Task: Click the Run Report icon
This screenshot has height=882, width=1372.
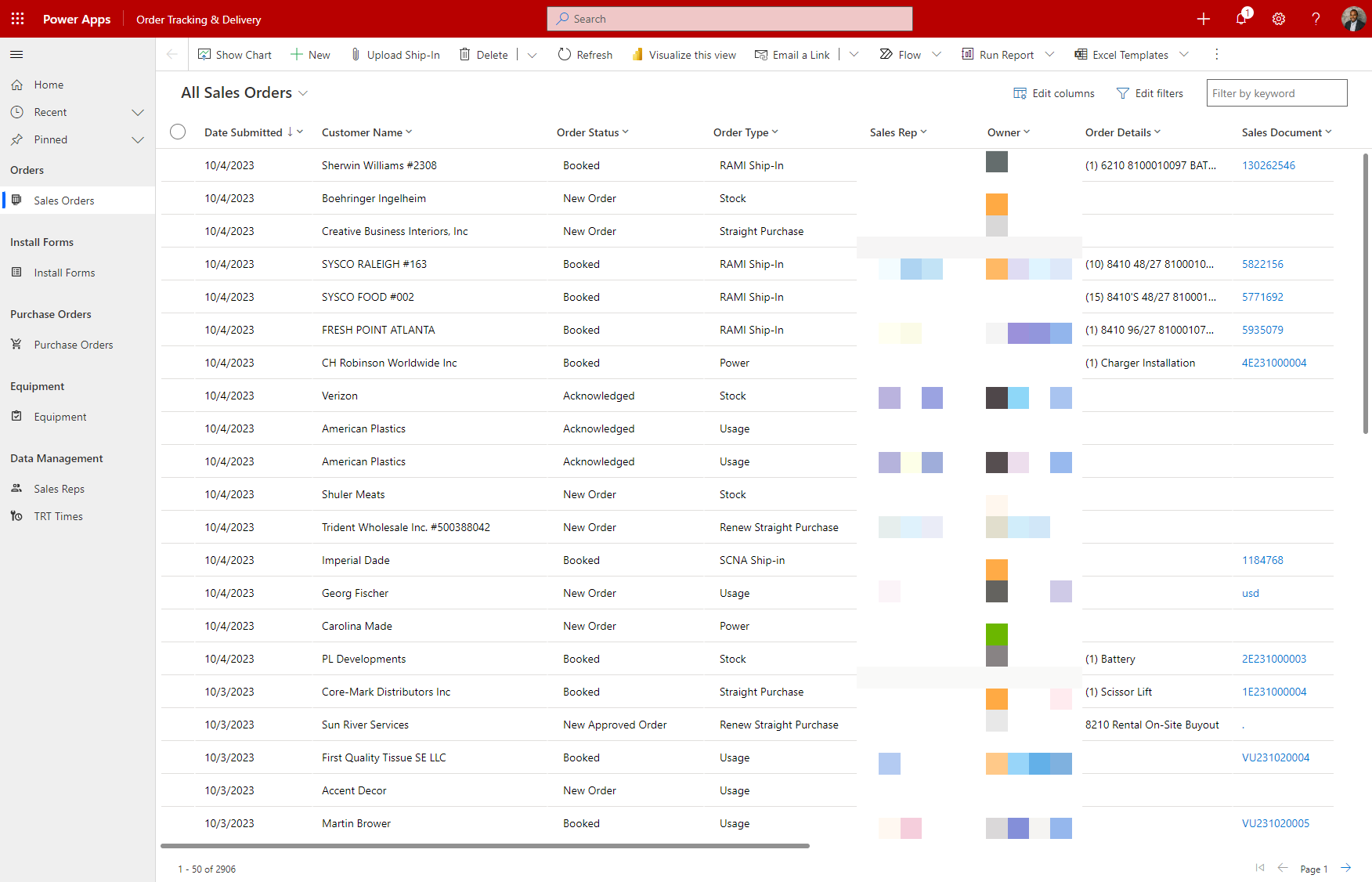Action: [x=968, y=55]
